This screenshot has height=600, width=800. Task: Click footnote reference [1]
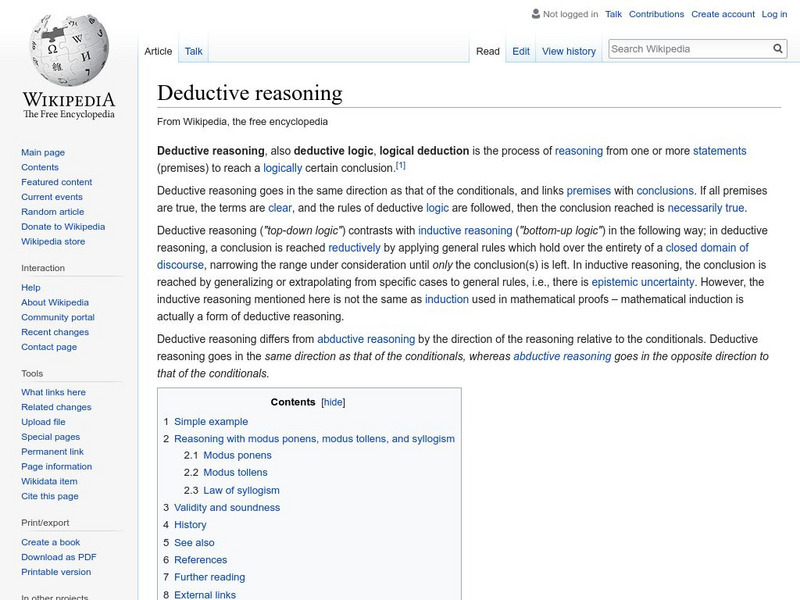point(401,165)
